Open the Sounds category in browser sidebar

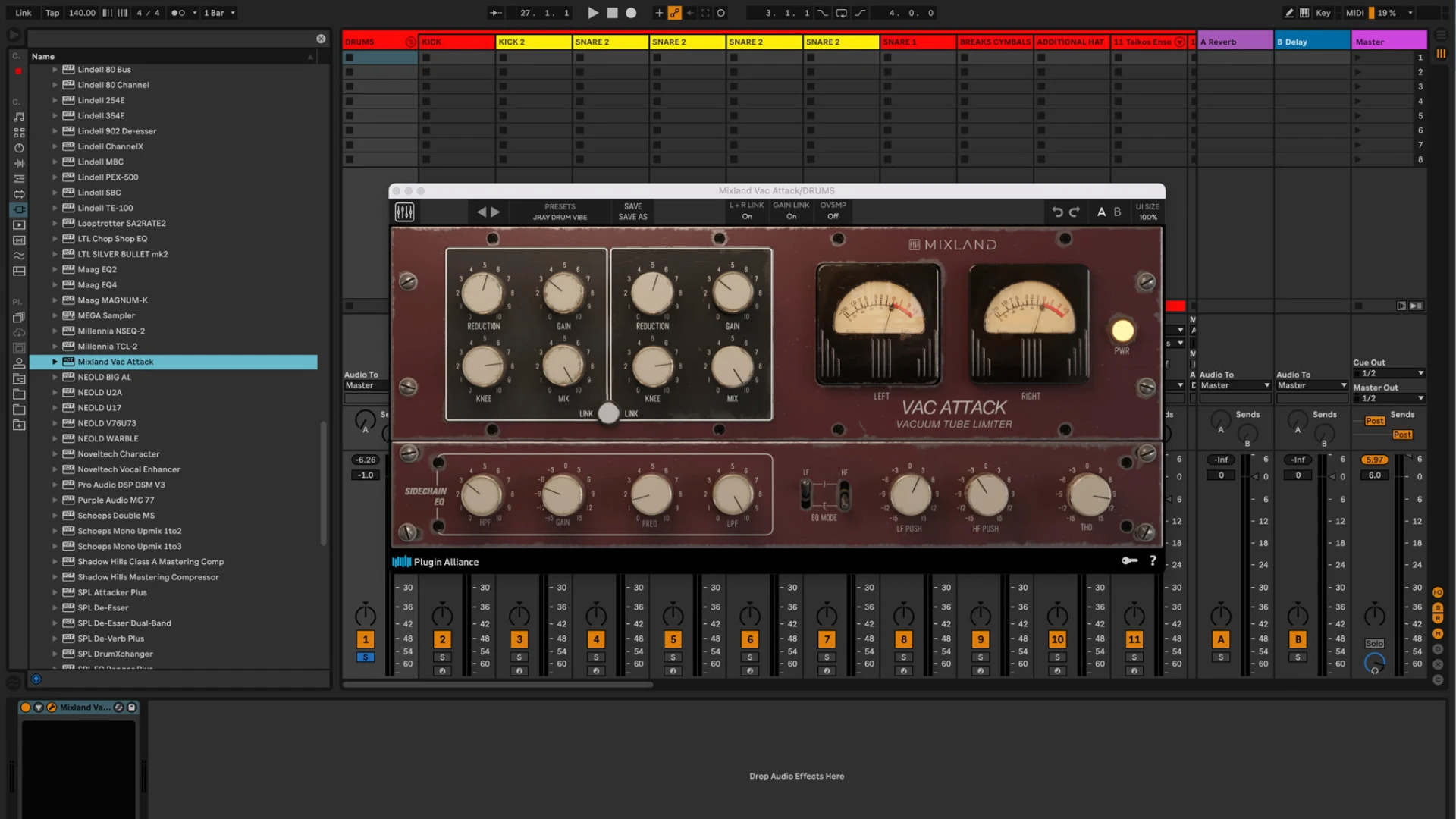(19, 117)
